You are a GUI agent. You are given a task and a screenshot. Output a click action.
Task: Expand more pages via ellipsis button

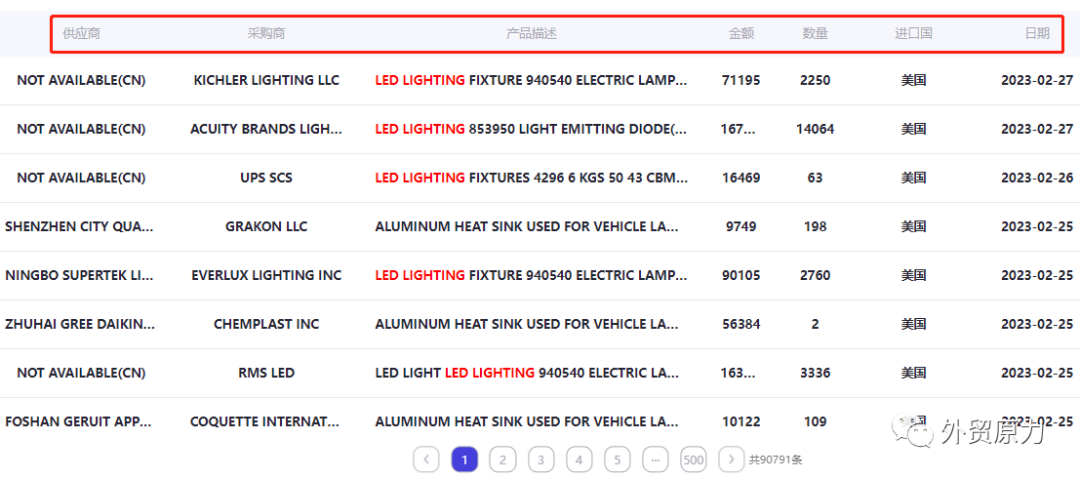655,460
